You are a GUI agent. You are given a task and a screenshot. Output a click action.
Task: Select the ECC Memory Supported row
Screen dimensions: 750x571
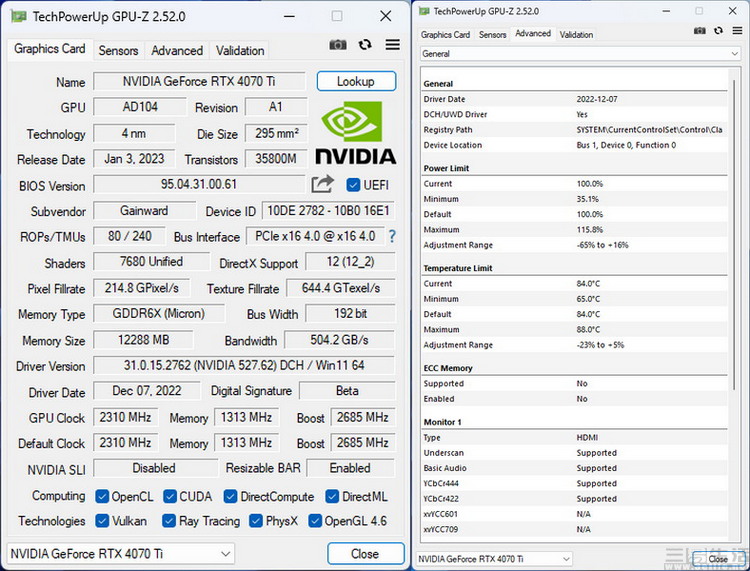click(x=575, y=384)
